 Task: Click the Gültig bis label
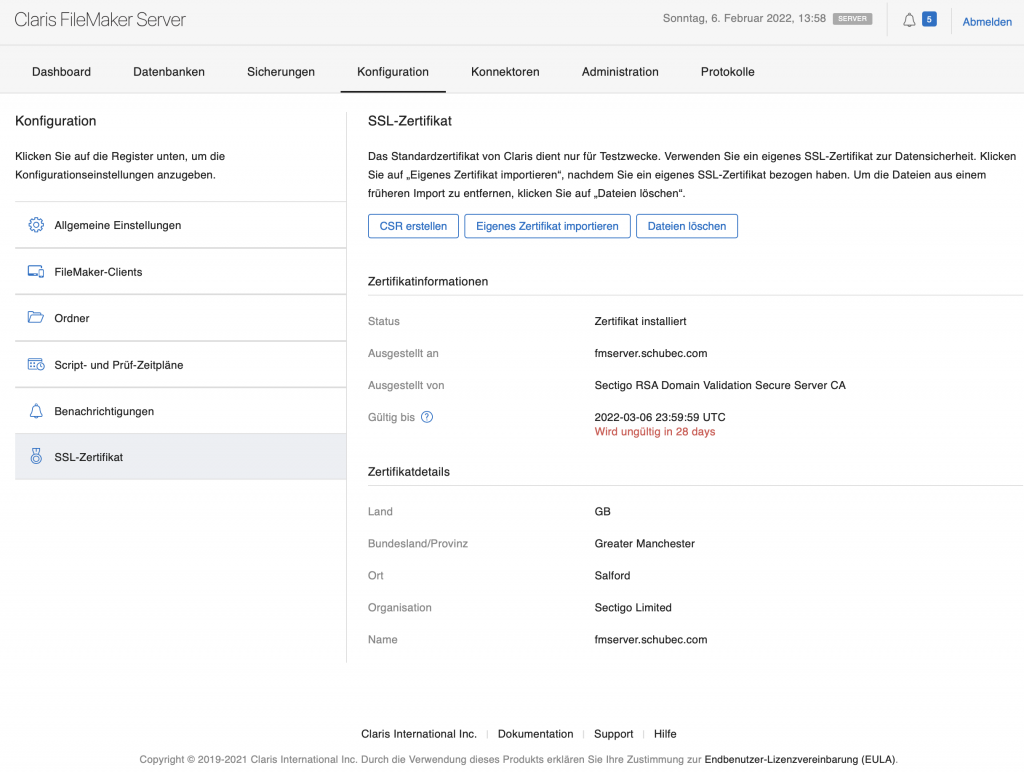[391, 417]
